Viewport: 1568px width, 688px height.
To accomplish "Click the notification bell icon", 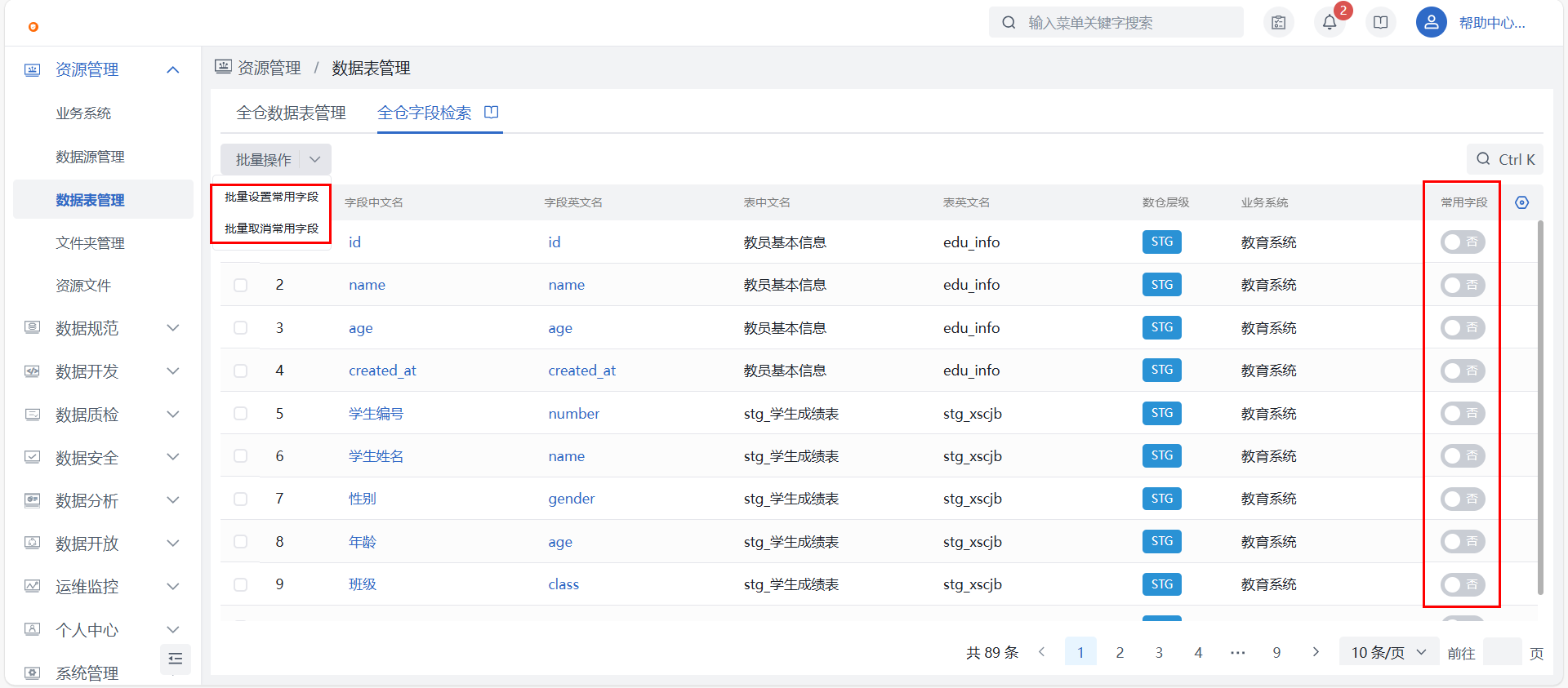I will point(1330,23).
